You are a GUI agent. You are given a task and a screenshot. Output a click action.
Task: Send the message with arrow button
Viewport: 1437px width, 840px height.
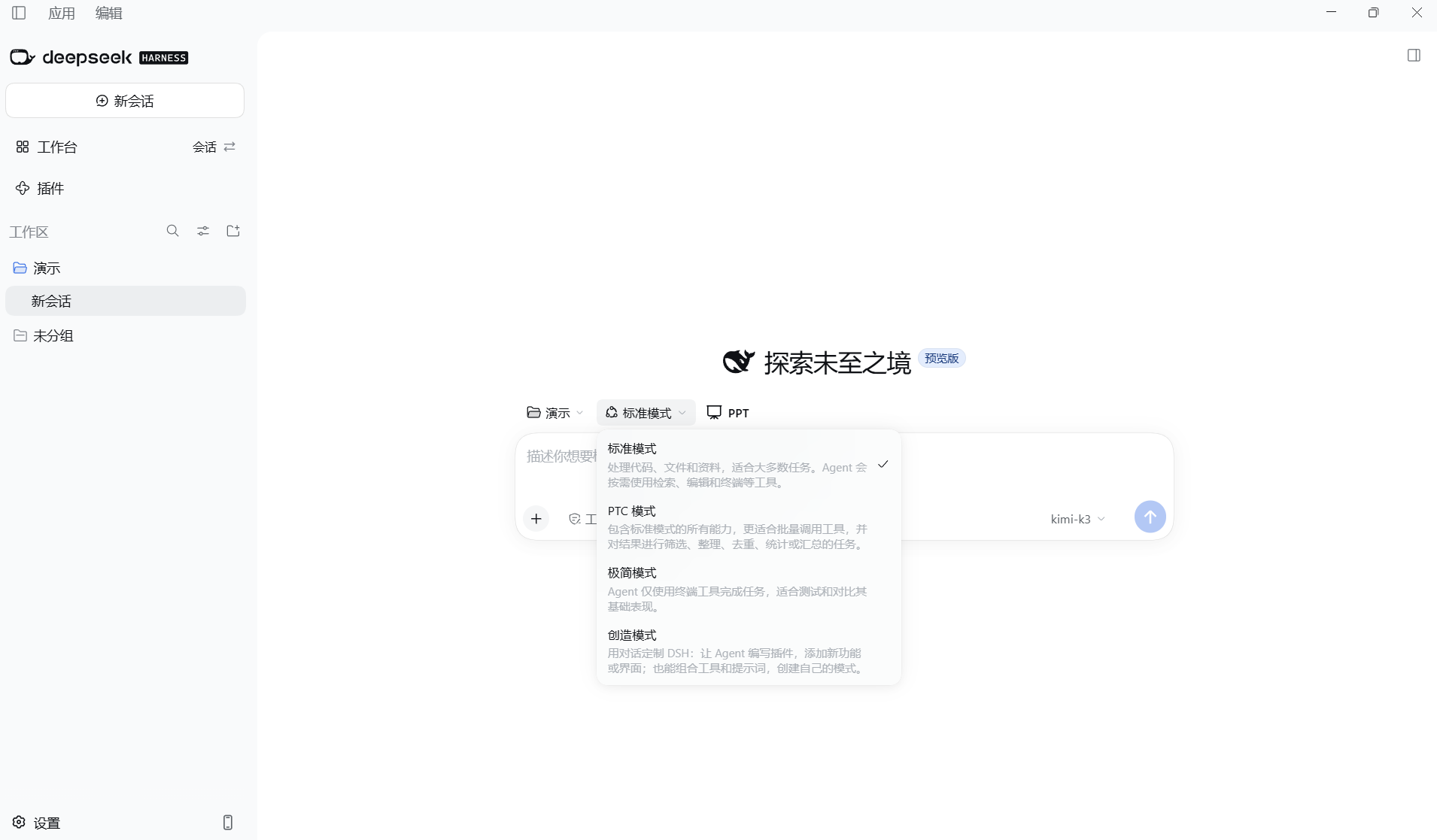pyautogui.click(x=1150, y=517)
